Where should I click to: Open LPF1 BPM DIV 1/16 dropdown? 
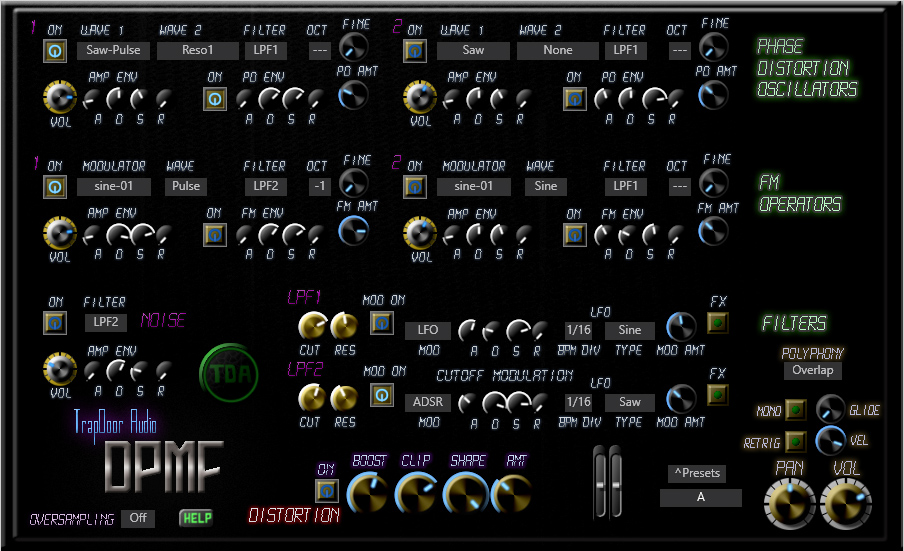click(x=578, y=330)
